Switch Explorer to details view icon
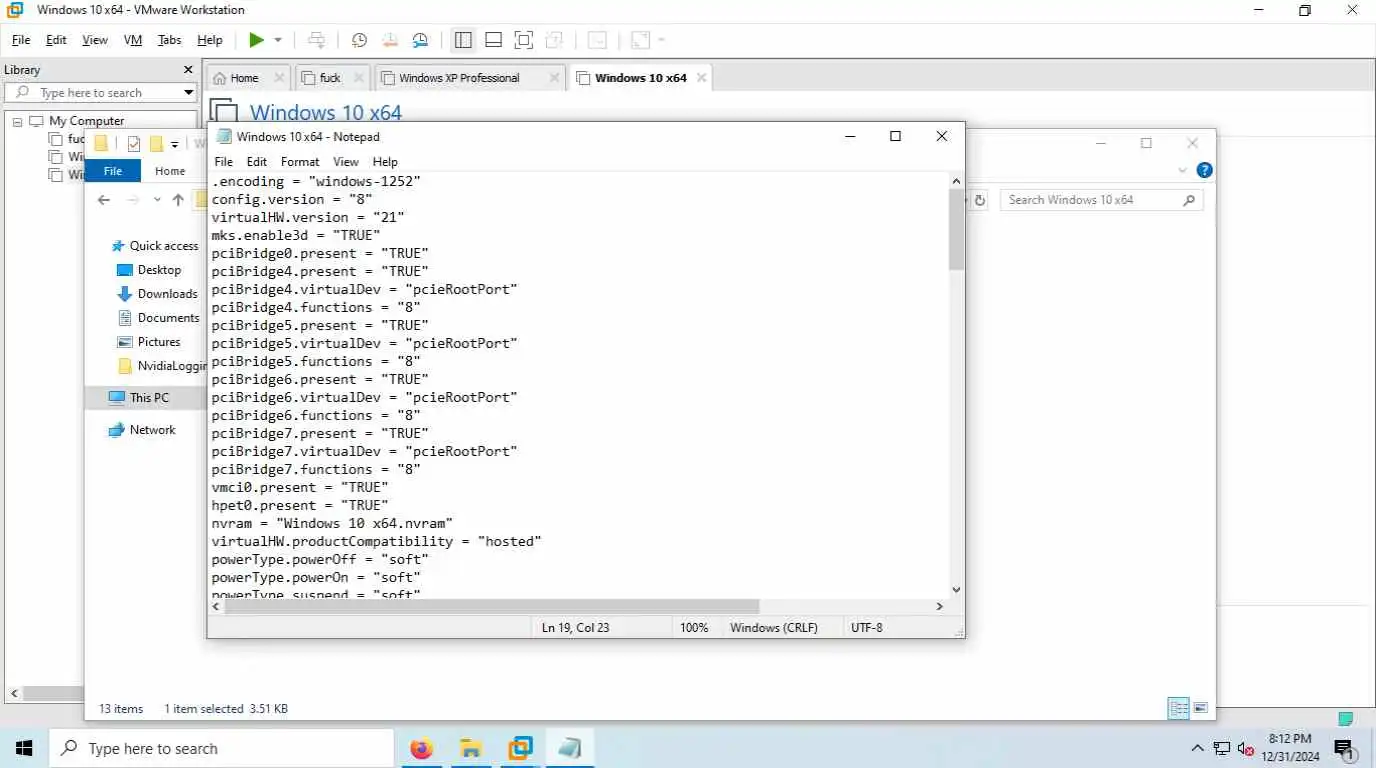 click(1179, 708)
